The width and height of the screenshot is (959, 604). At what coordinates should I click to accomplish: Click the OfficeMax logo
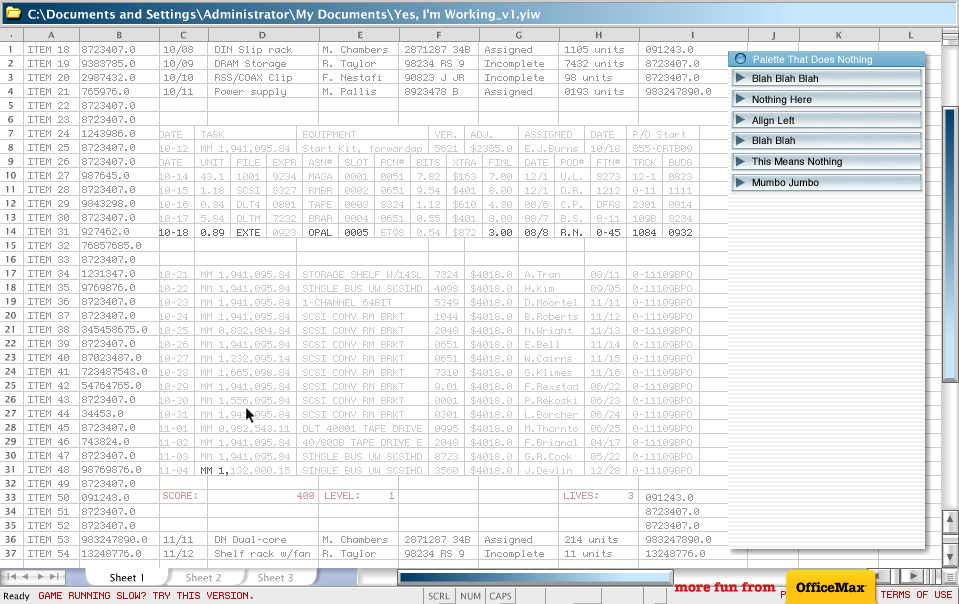830,587
